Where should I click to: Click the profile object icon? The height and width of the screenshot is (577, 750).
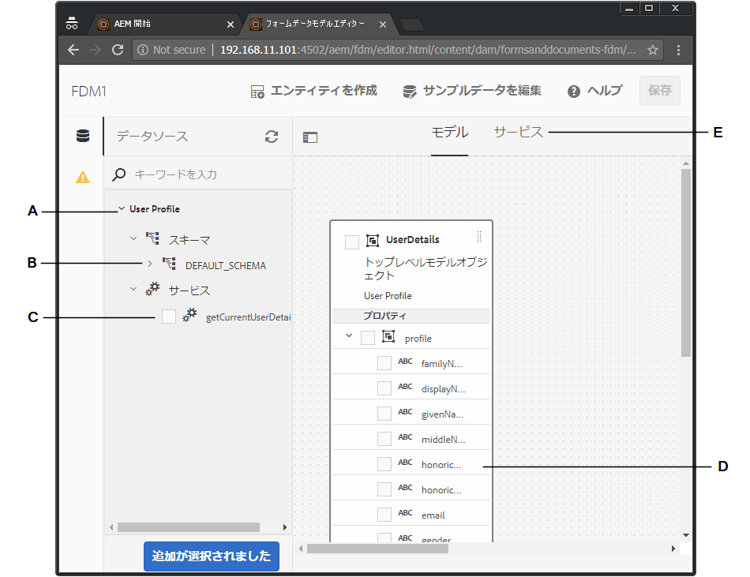coord(388,337)
